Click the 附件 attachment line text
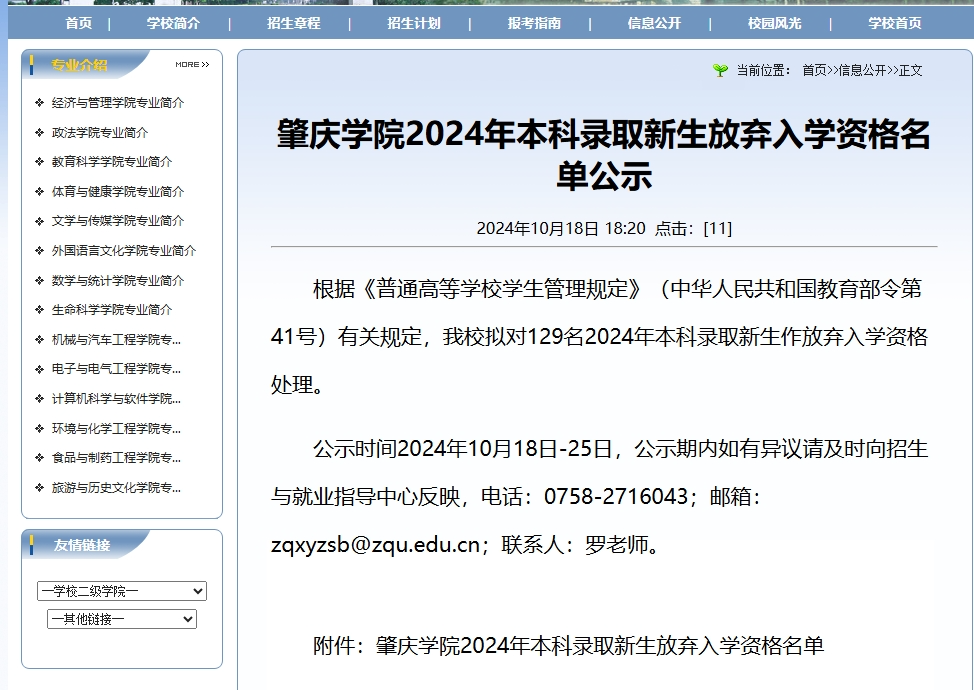This screenshot has height=690, width=974. point(568,646)
